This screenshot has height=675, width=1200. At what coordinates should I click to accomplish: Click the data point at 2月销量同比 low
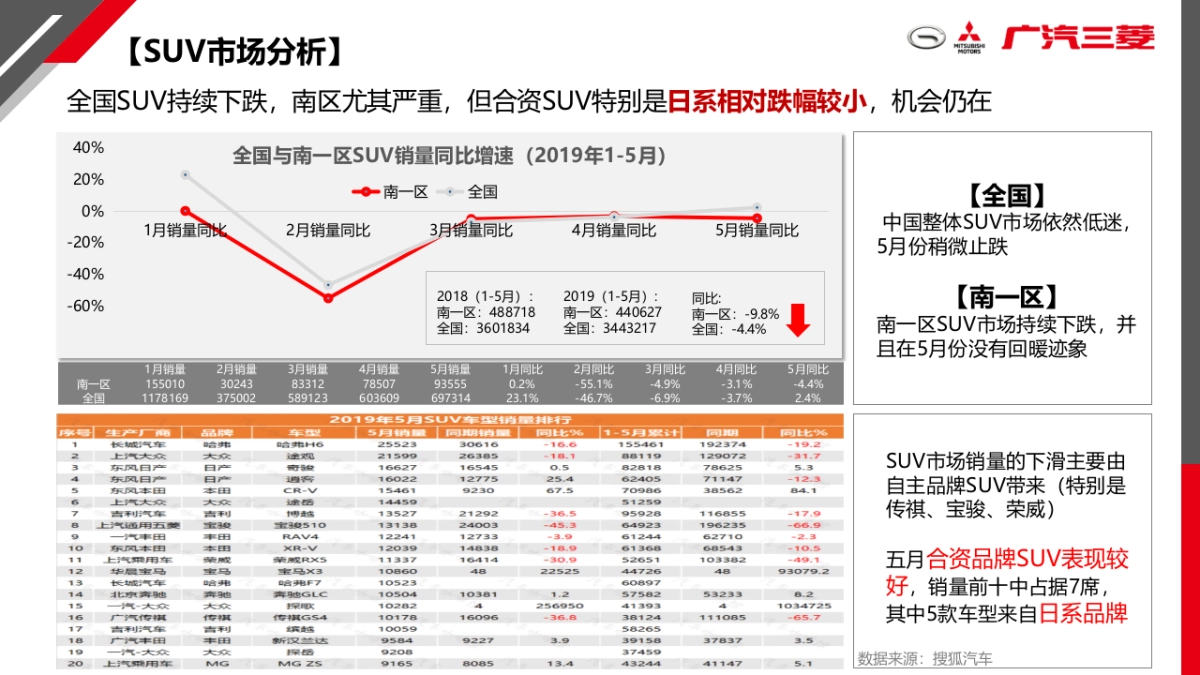(327, 297)
